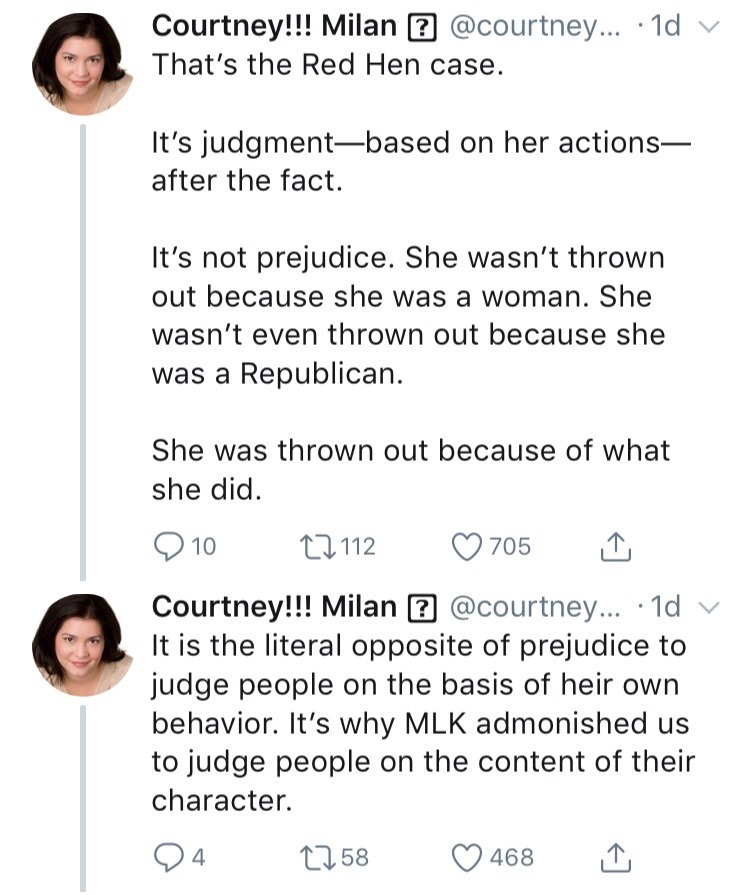750x895 pixels.
Task: Open profile photo beside the Red Hen tweet
Action: coord(83,64)
